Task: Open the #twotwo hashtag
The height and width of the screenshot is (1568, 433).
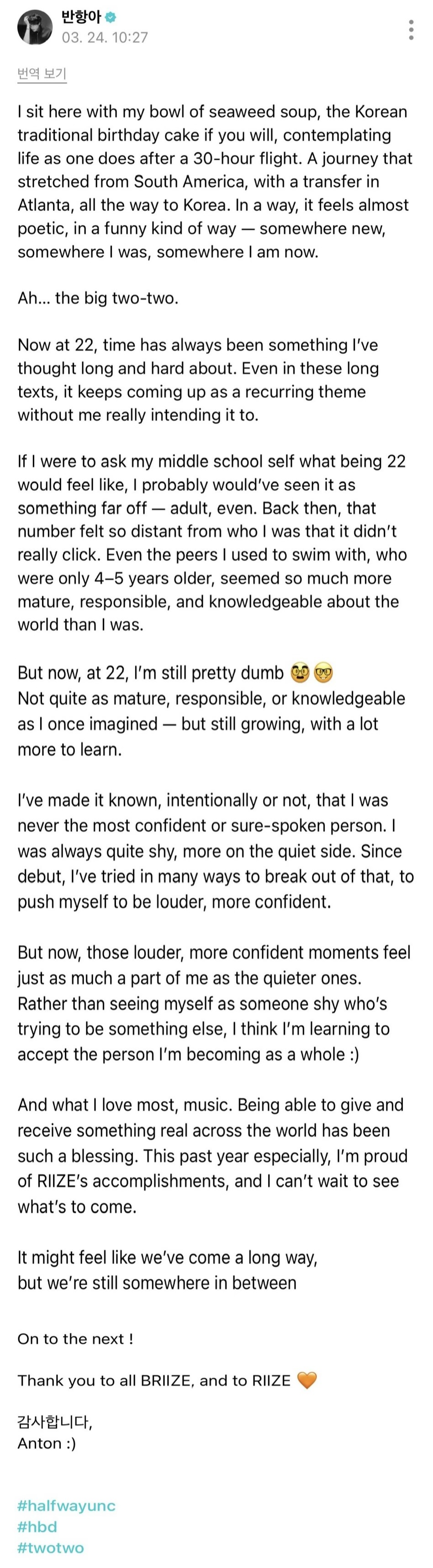Action: click(x=51, y=1547)
